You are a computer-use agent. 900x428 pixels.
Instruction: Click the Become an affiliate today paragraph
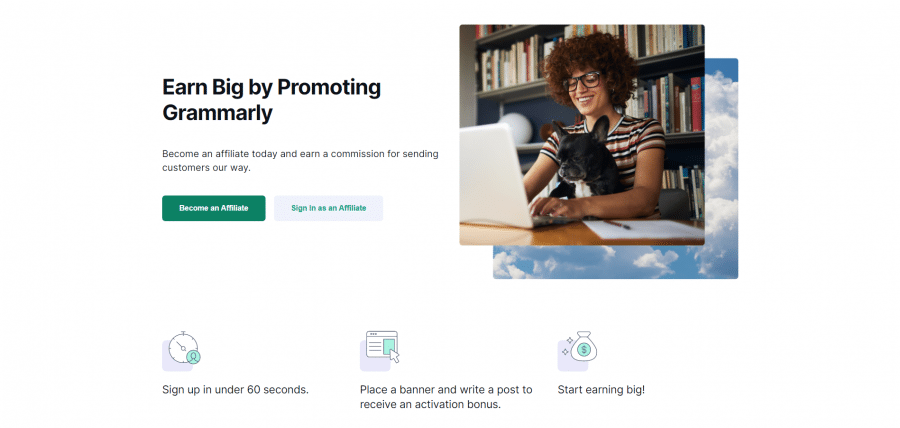pyautogui.click(x=300, y=161)
